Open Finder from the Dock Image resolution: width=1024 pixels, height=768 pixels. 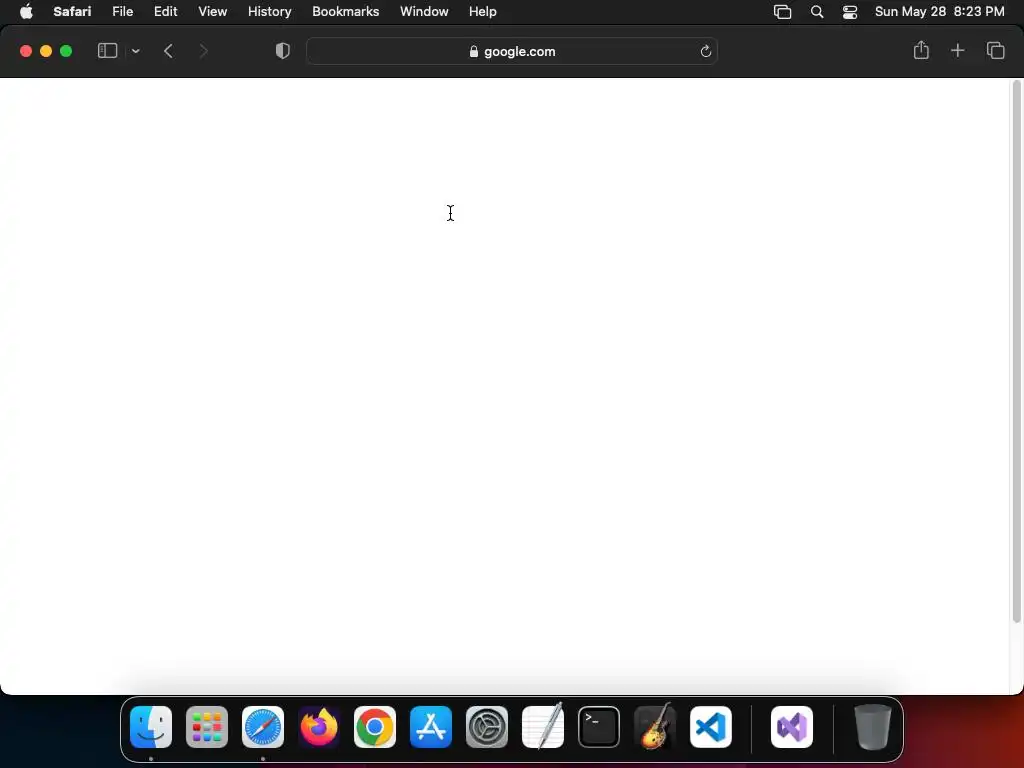[x=151, y=727]
